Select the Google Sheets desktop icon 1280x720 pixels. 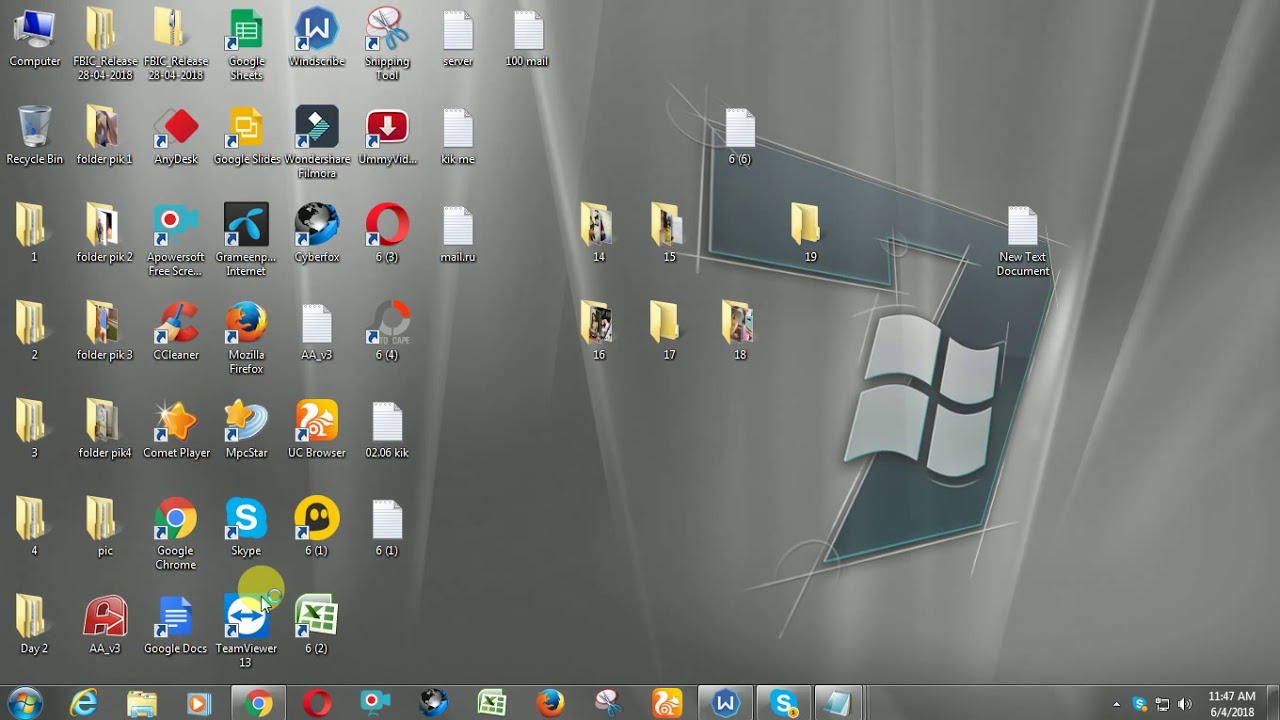tap(246, 45)
